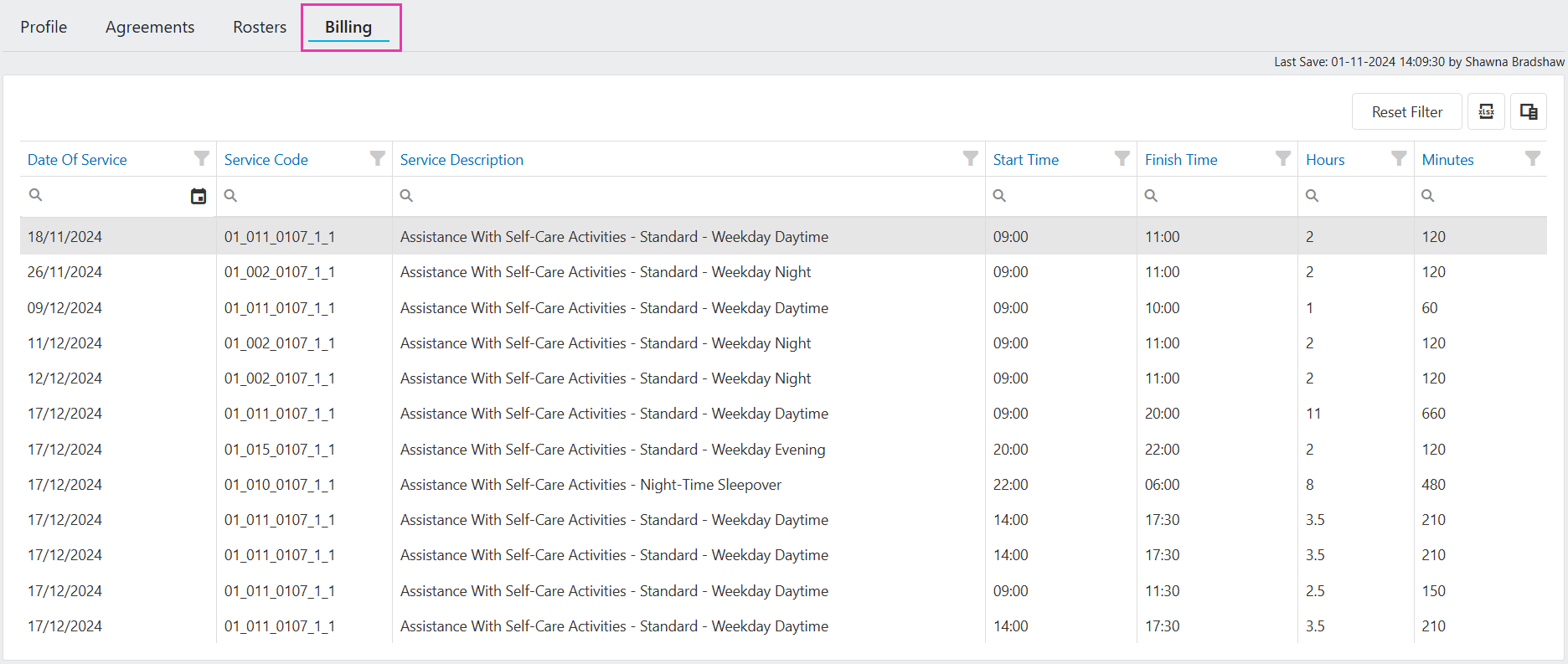The height and width of the screenshot is (664, 1568).
Task: Click the search icon under Start Time
Action: tap(999, 195)
